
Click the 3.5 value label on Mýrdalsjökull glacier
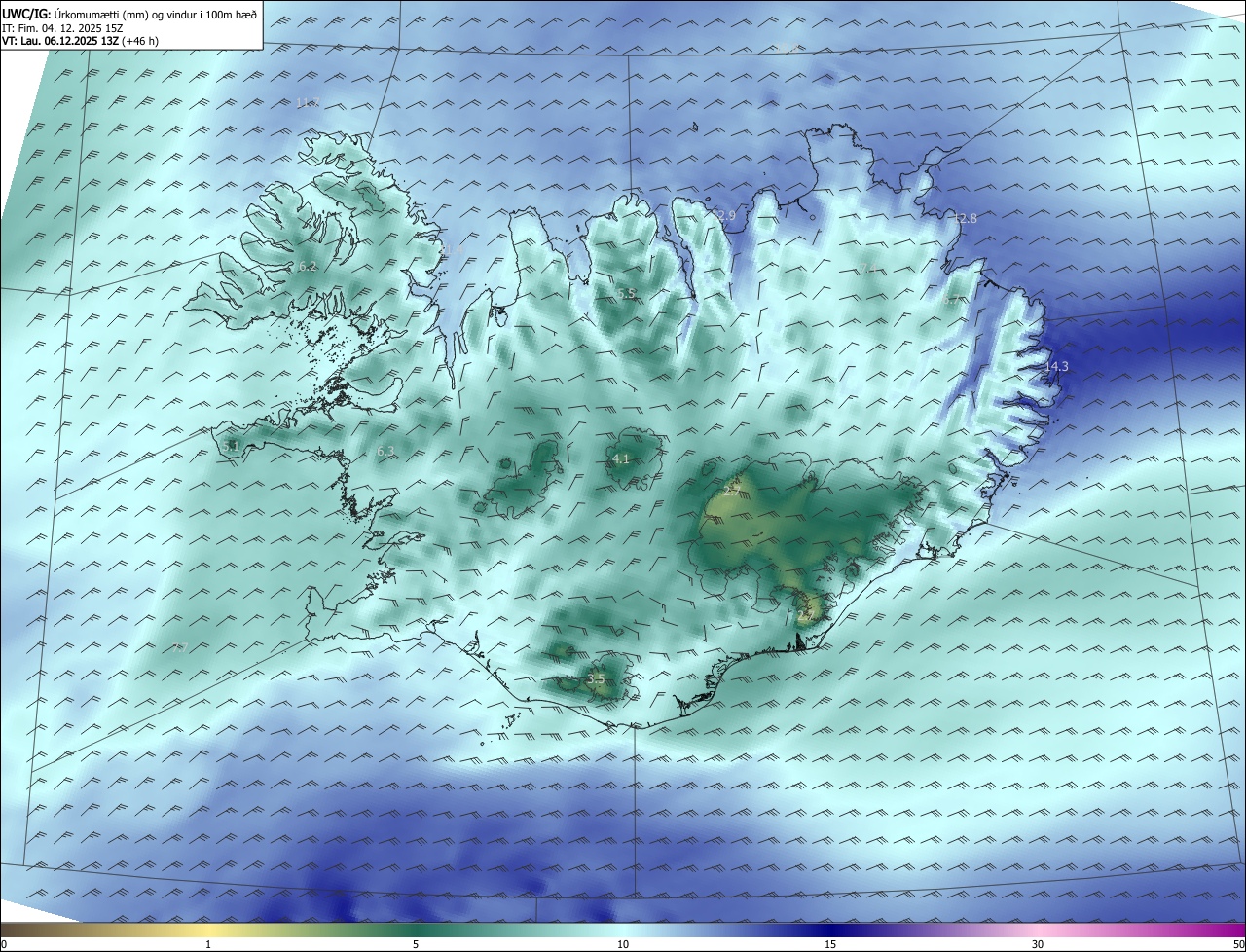596,679
